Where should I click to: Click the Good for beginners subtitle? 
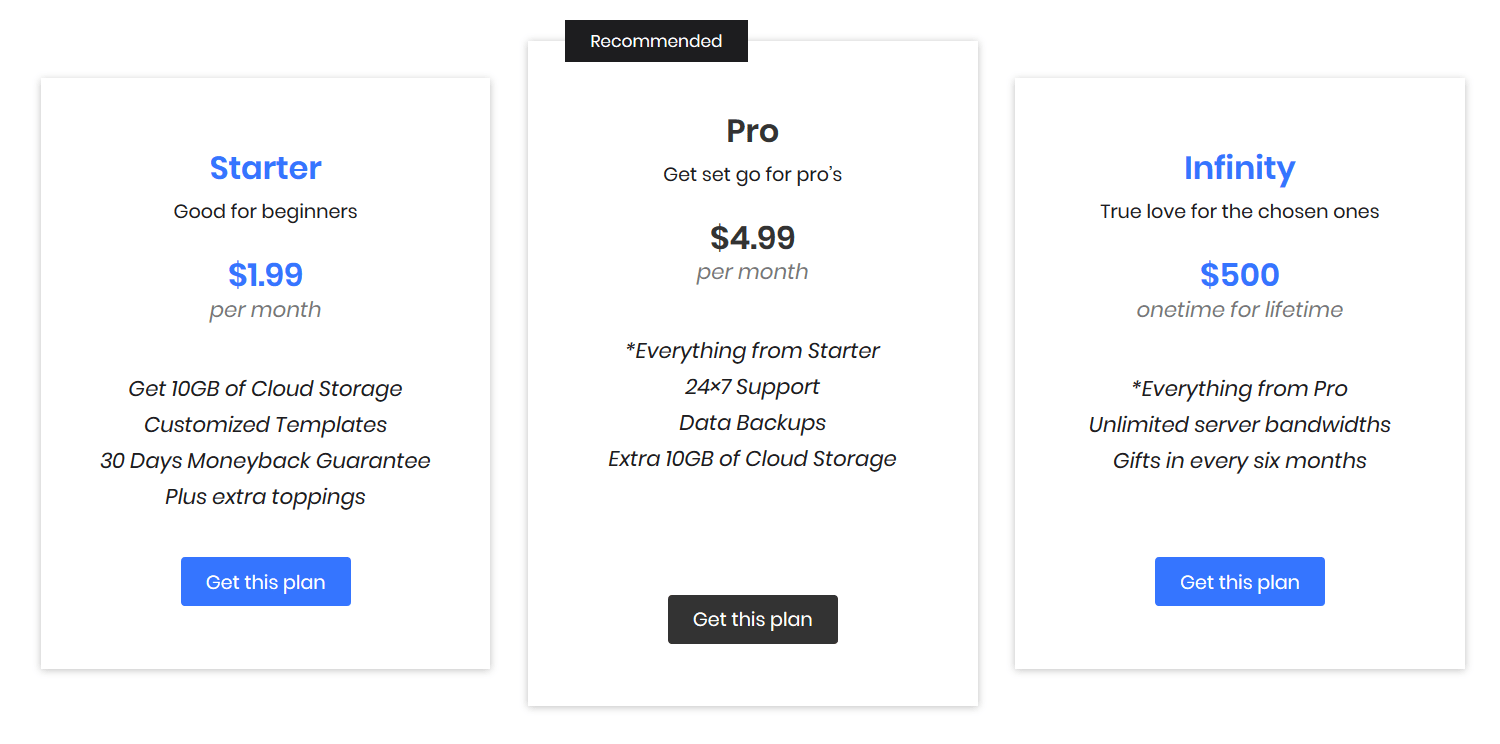click(x=265, y=211)
